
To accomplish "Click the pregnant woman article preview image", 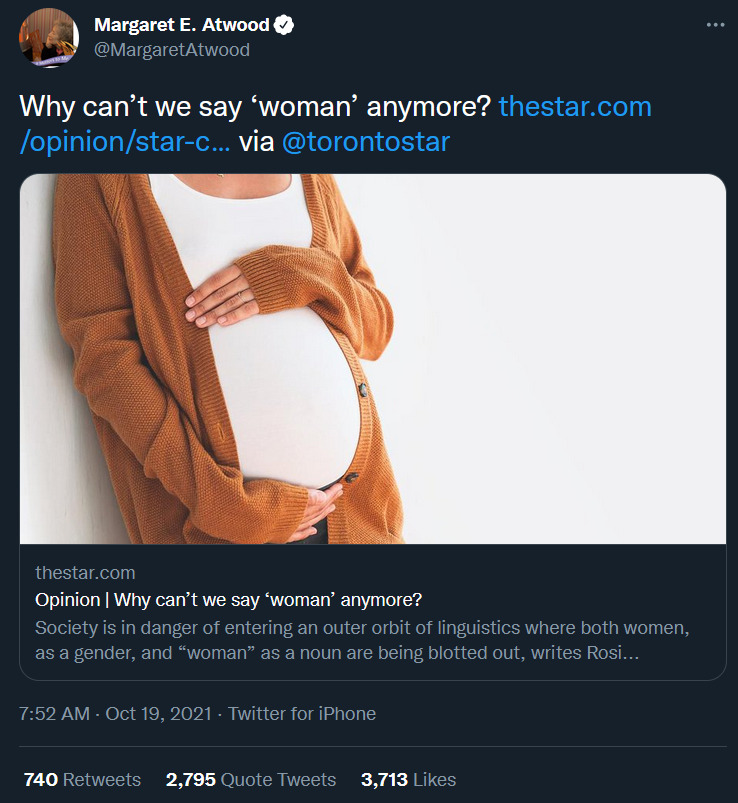I will click(373, 359).
